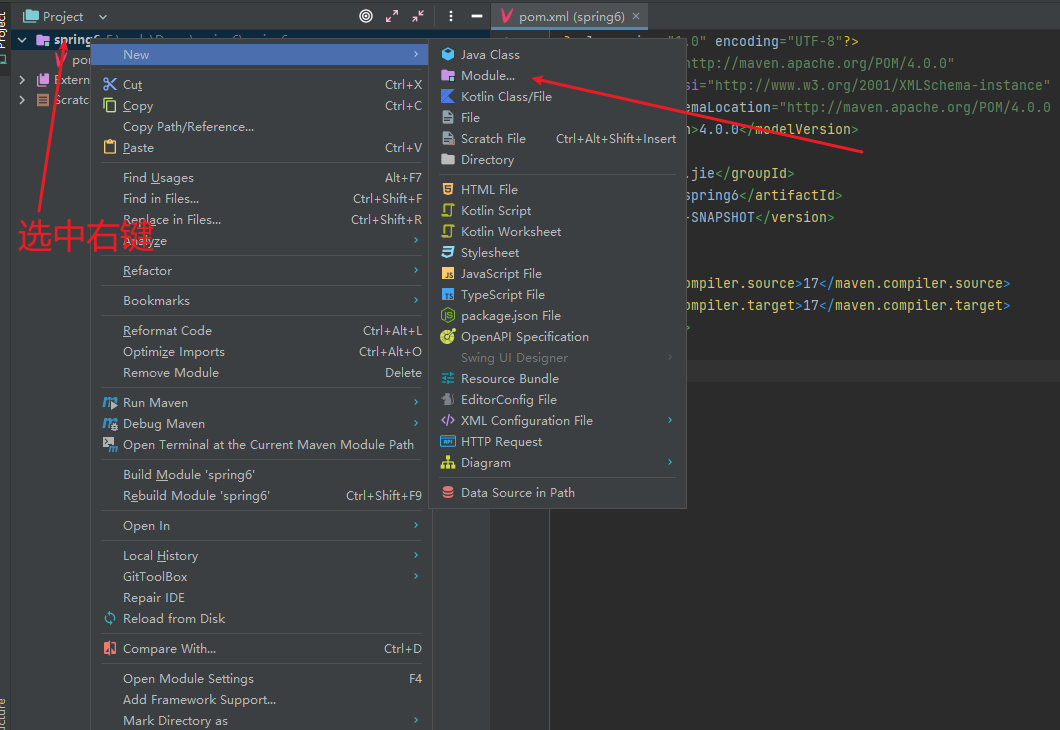This screenshot has height=730, width=1060.
Task: Create a new HTML File
Action: [558, 190]
